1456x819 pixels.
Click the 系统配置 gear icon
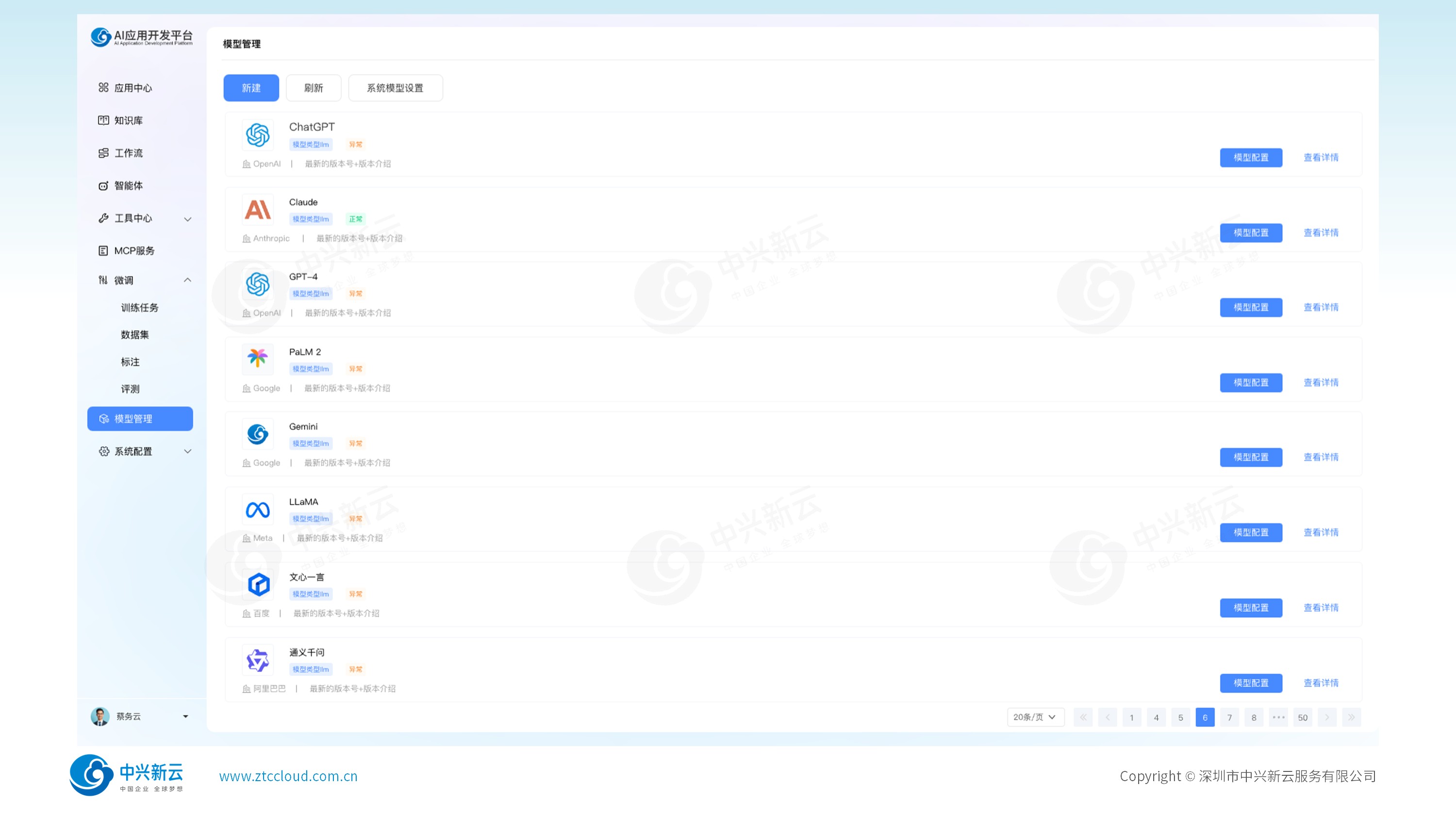point(104,451)
